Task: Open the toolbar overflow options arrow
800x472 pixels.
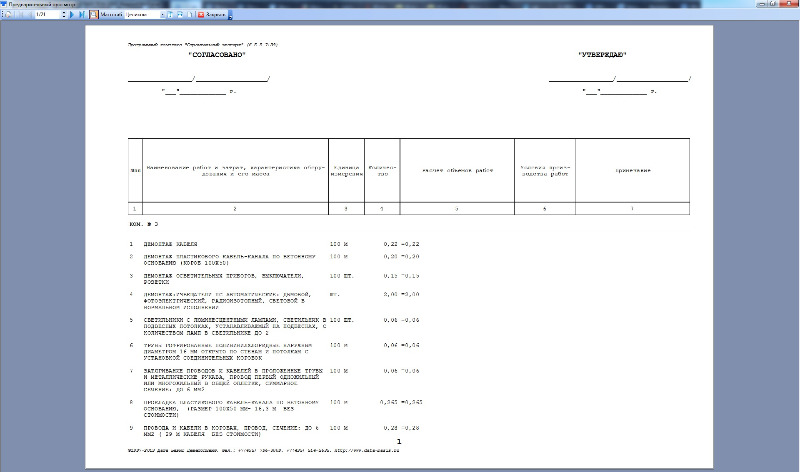Action: pyautogui.click(x=230, y=15)
